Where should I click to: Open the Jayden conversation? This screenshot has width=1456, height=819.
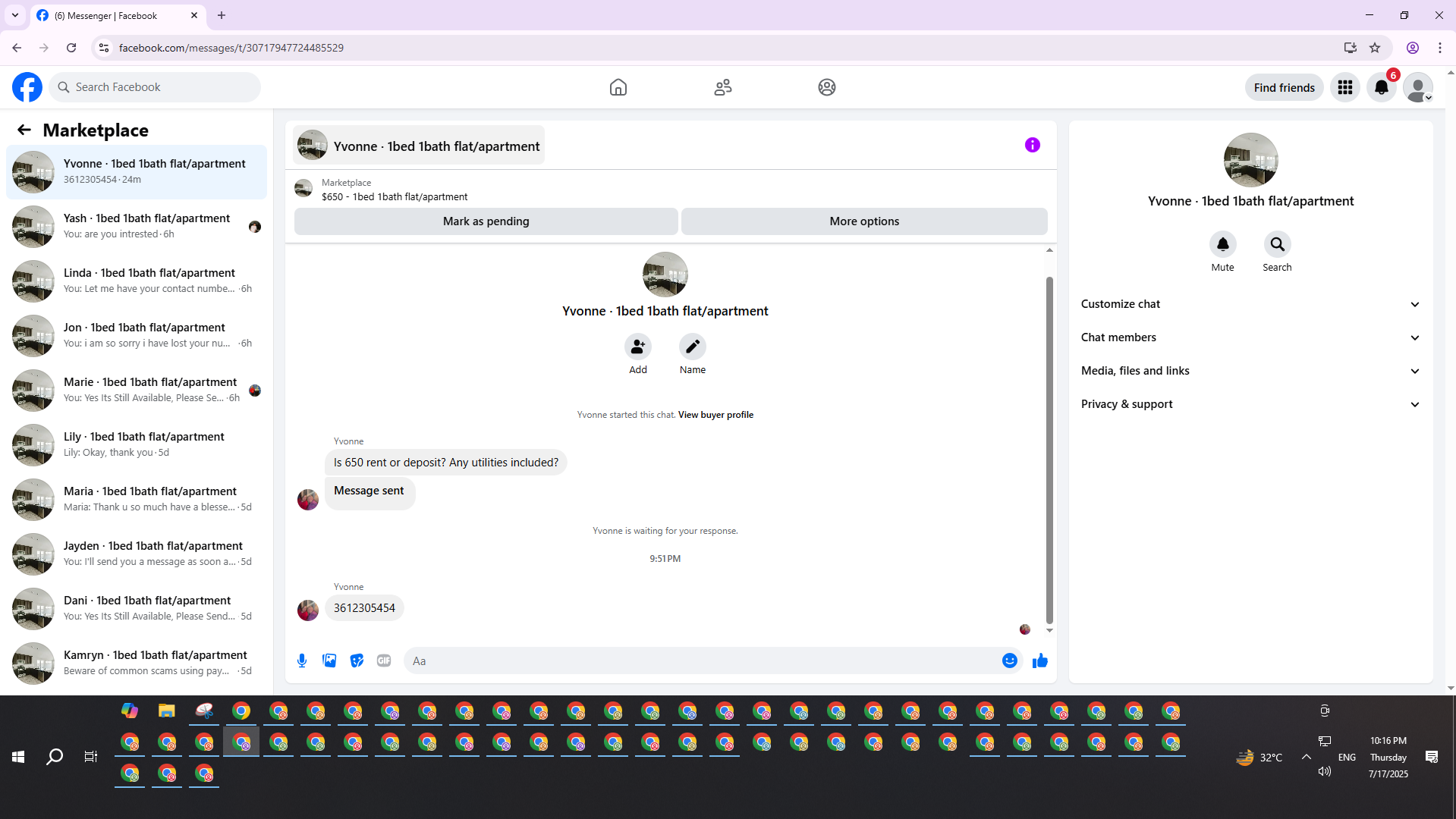pos(137,554)
